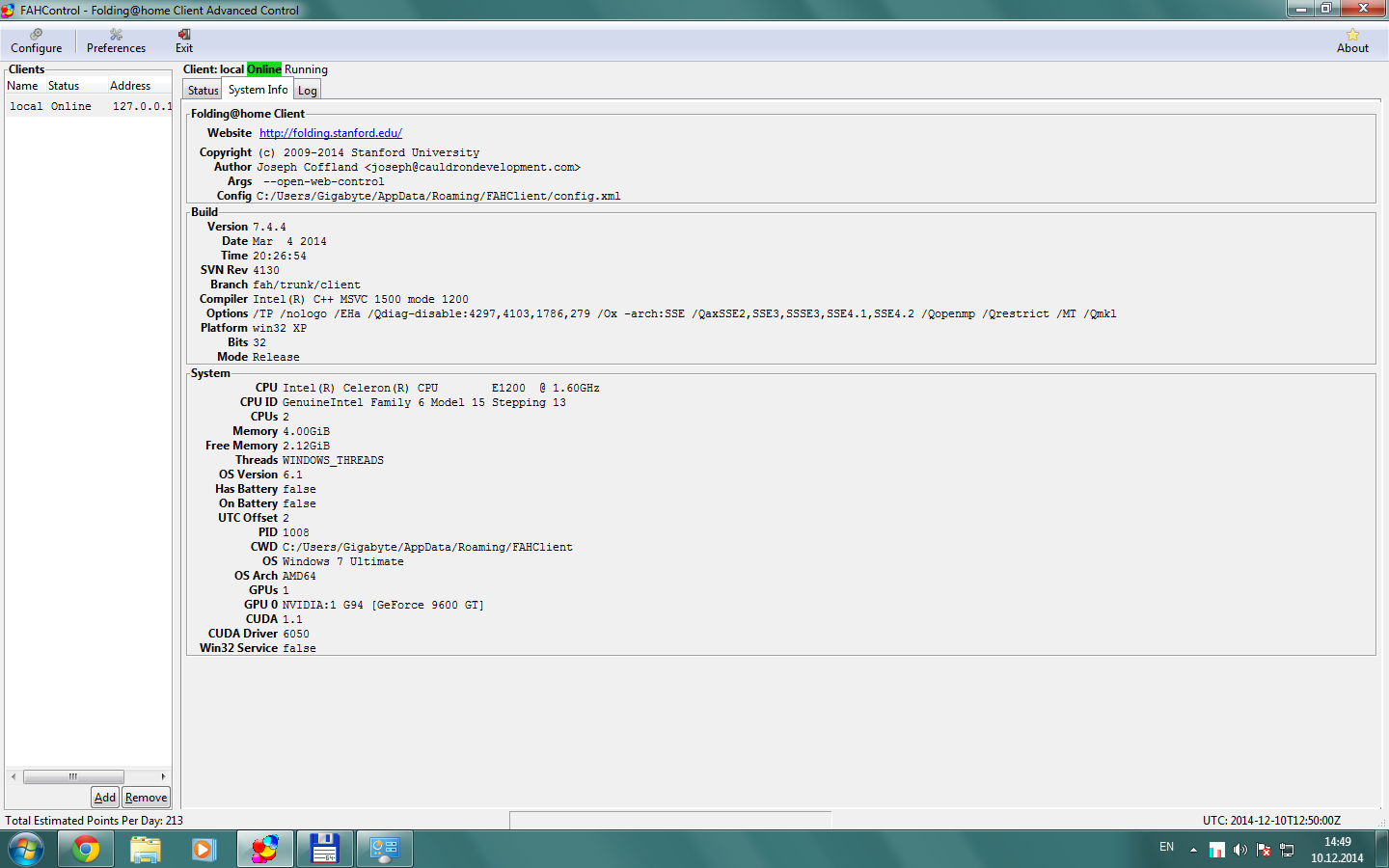Open the control panel style taskbar icon
Screen dimensions: 1389x868
tap(384, 850)
